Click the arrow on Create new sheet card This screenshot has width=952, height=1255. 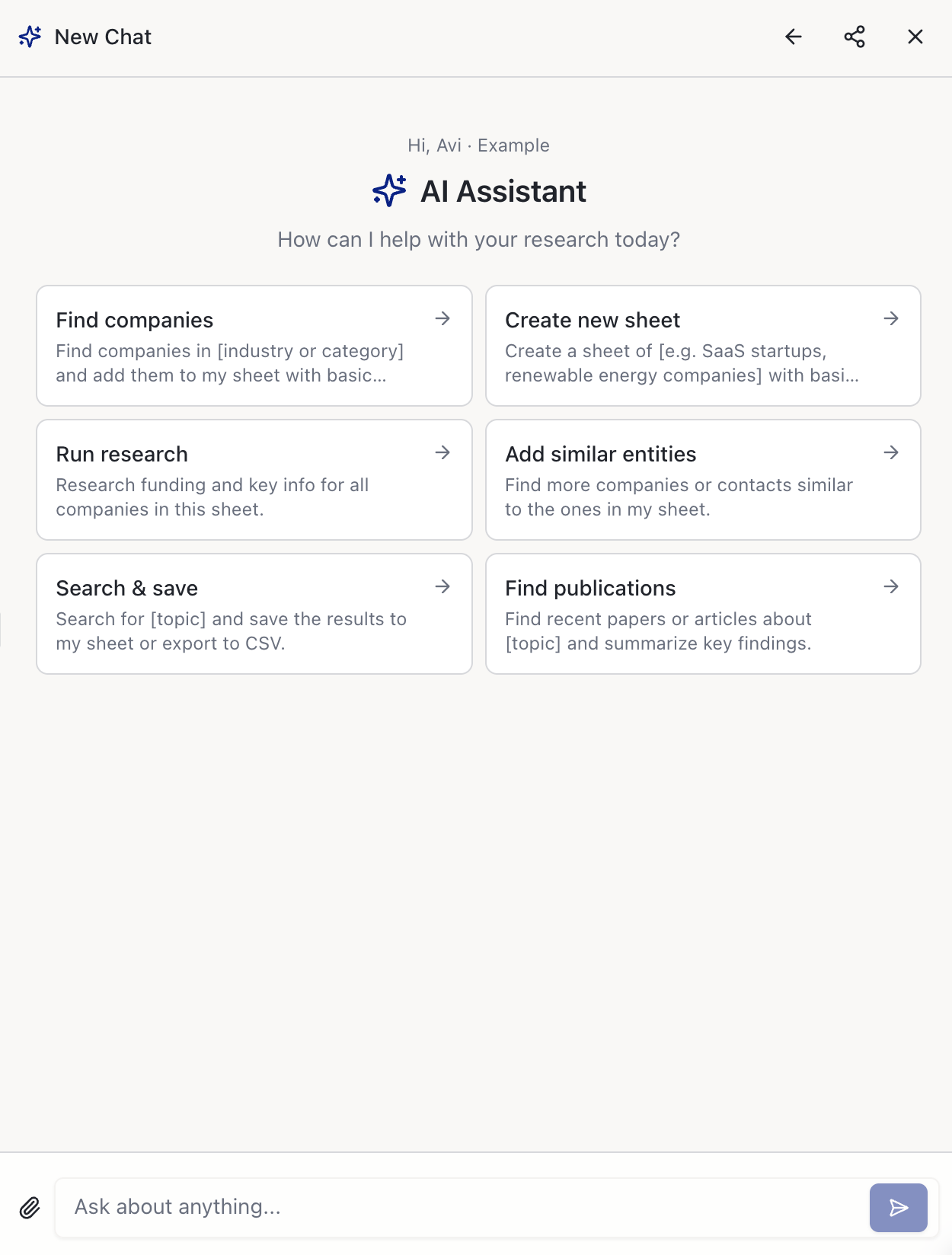(891, 319)
